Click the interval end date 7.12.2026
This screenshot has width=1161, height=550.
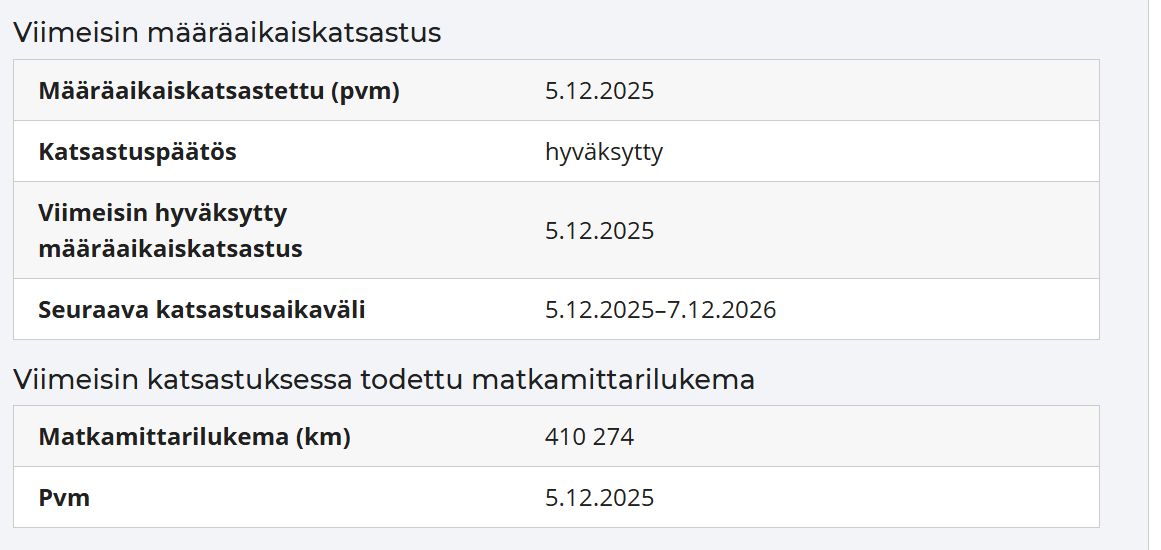coord(722,309)
